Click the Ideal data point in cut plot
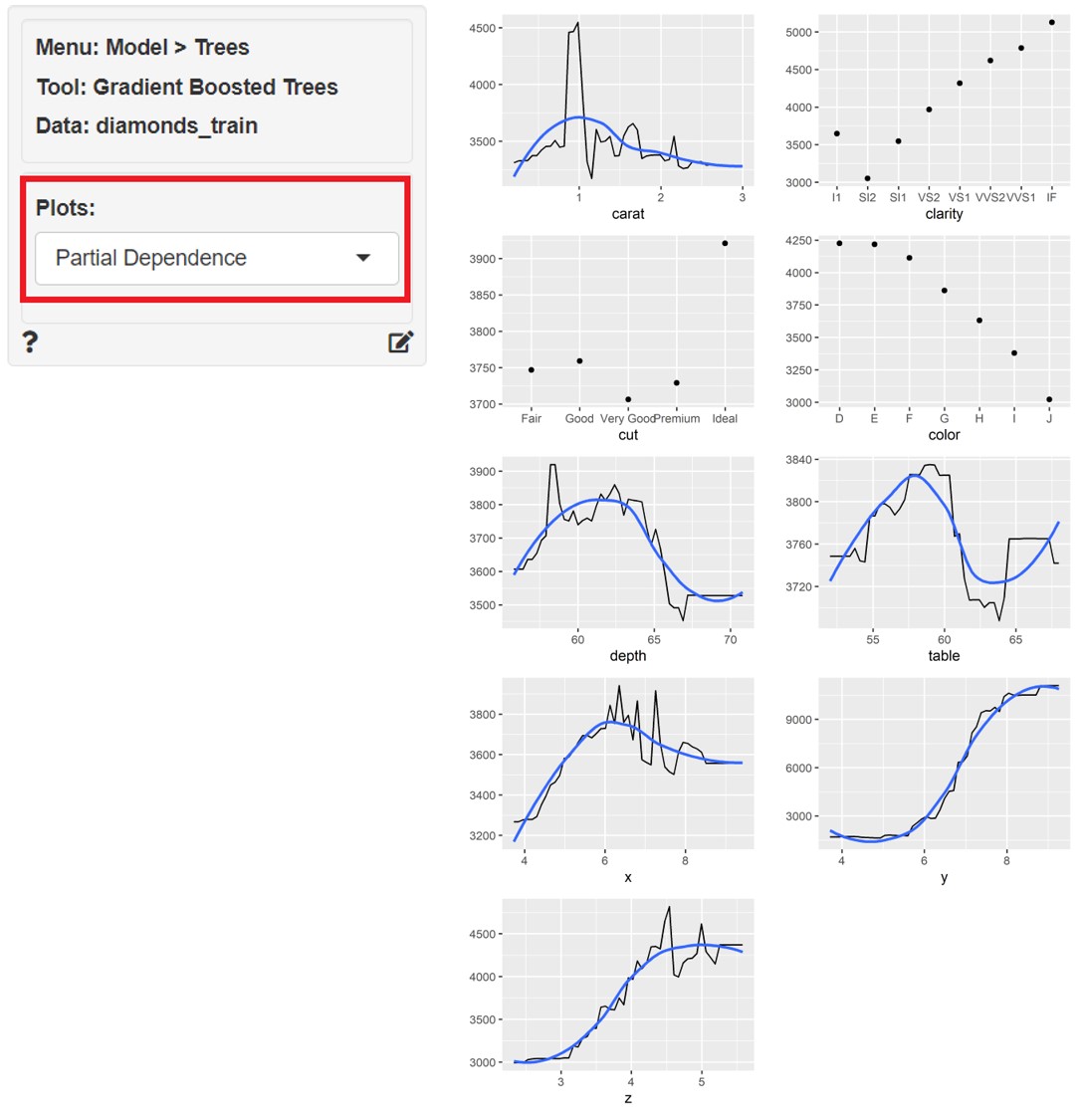The height and width of the screenshot is (1120, 1085). point(725,243)
